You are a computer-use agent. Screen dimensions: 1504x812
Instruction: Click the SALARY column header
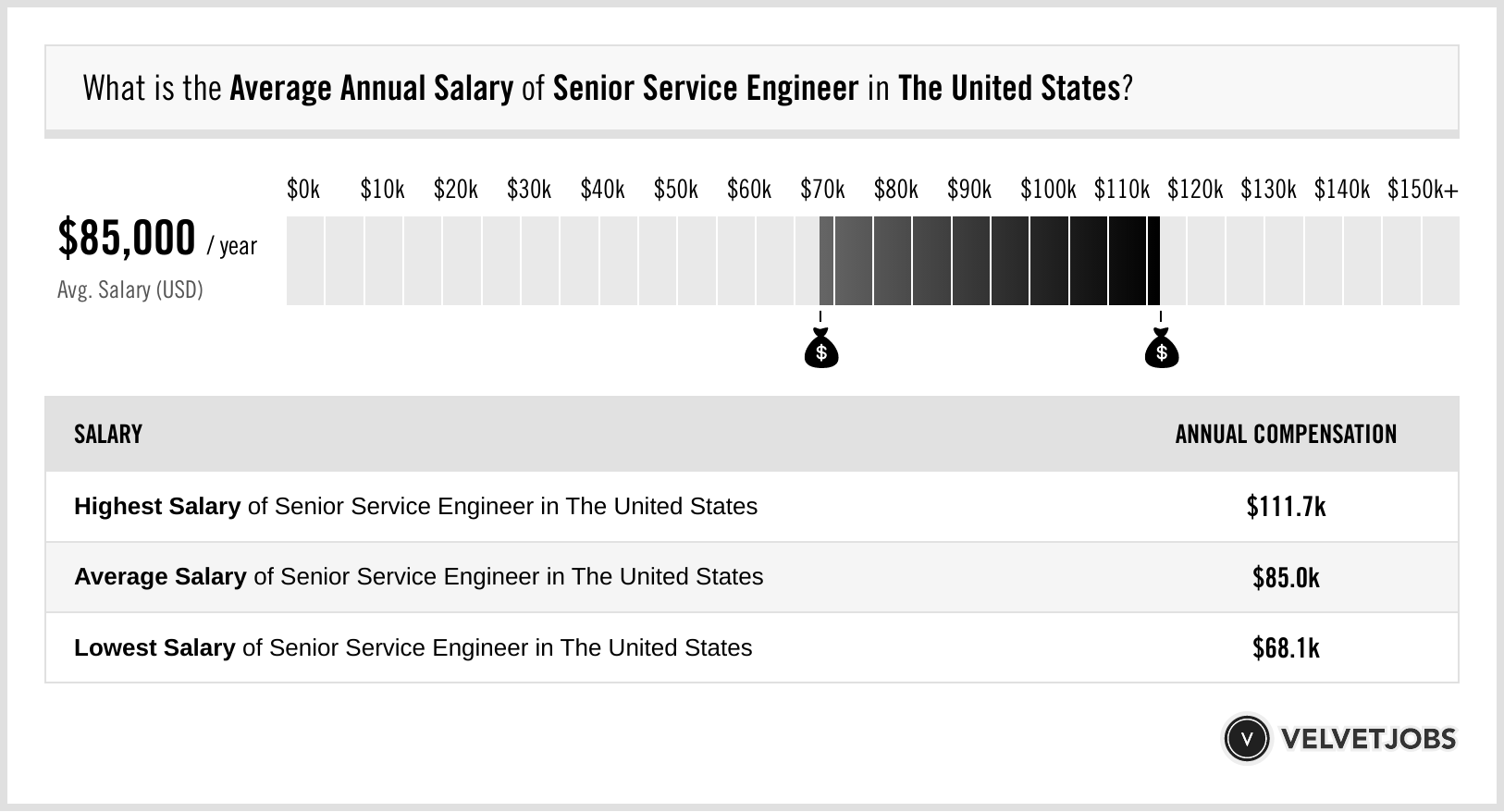coord(108,435)
